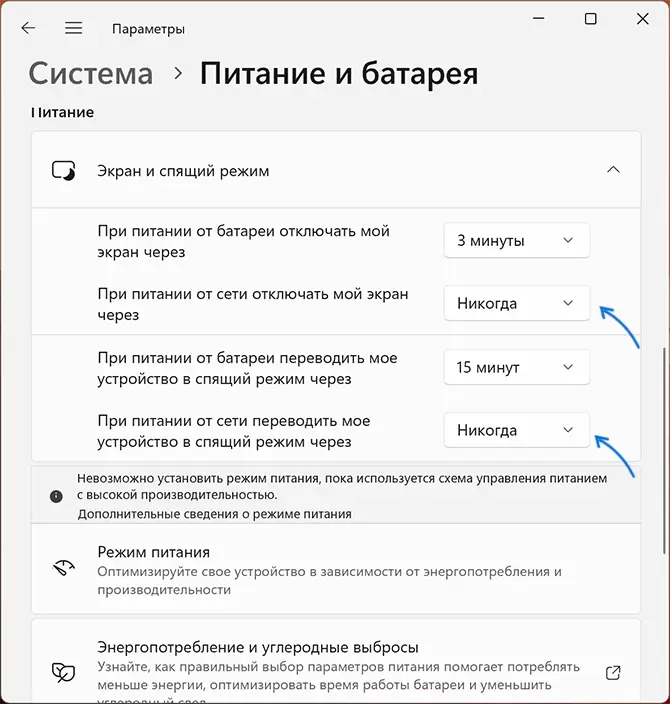Click Оптимизируйте свое устройство description text
The width and height of the screenshot is (670, 704).
(329, 581)
